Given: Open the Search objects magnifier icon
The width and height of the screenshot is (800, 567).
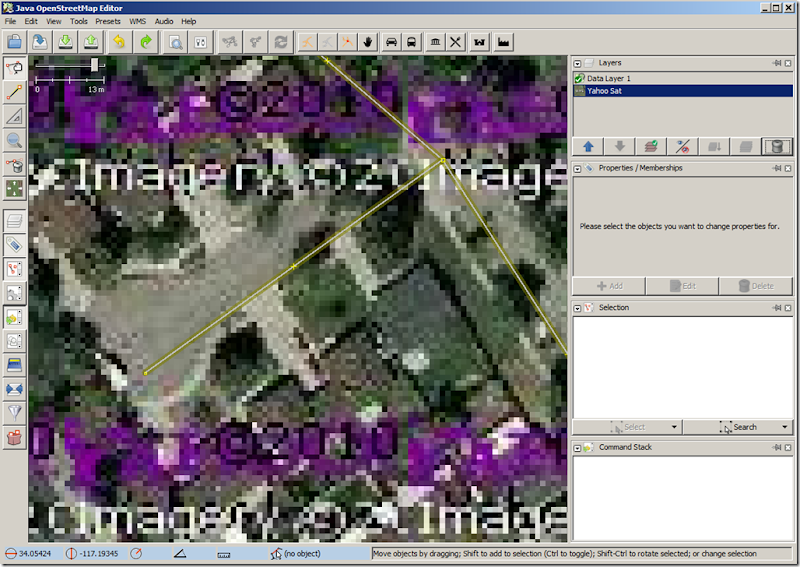Looking at the screenshot, I should coord(175,42).
